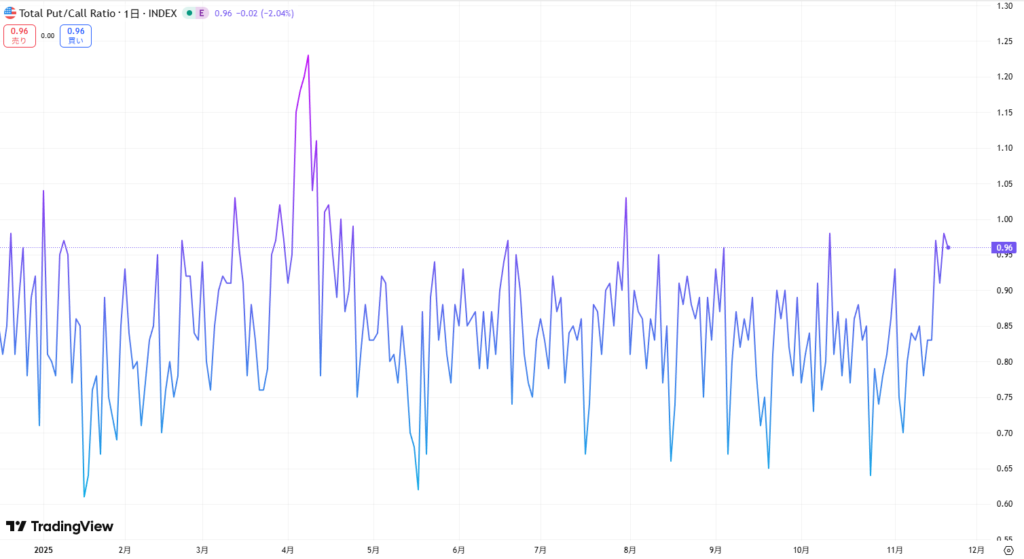1024x559 pixels.
Task: Click the 0.00 spread value
Action: click(x=47, y=36)
